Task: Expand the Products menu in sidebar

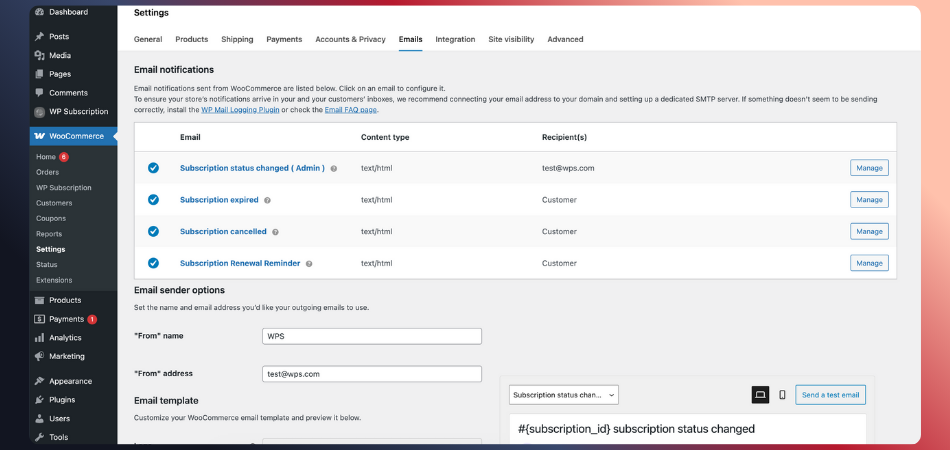Action: (x=65, y=300)
